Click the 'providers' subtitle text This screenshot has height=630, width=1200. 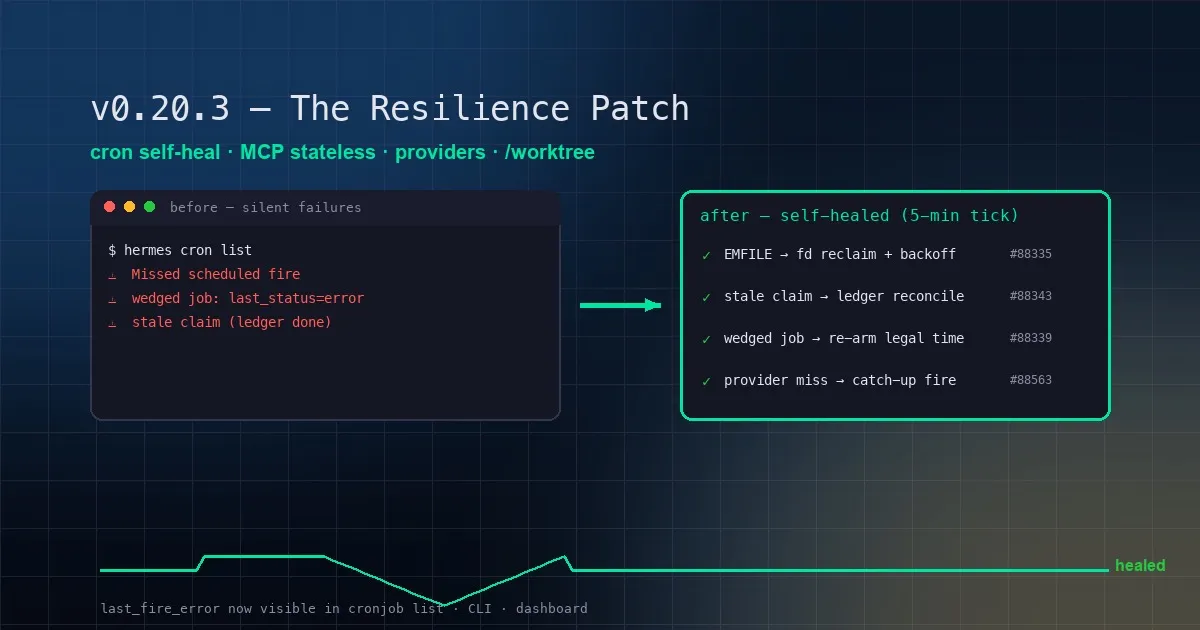tap(438, 153)
